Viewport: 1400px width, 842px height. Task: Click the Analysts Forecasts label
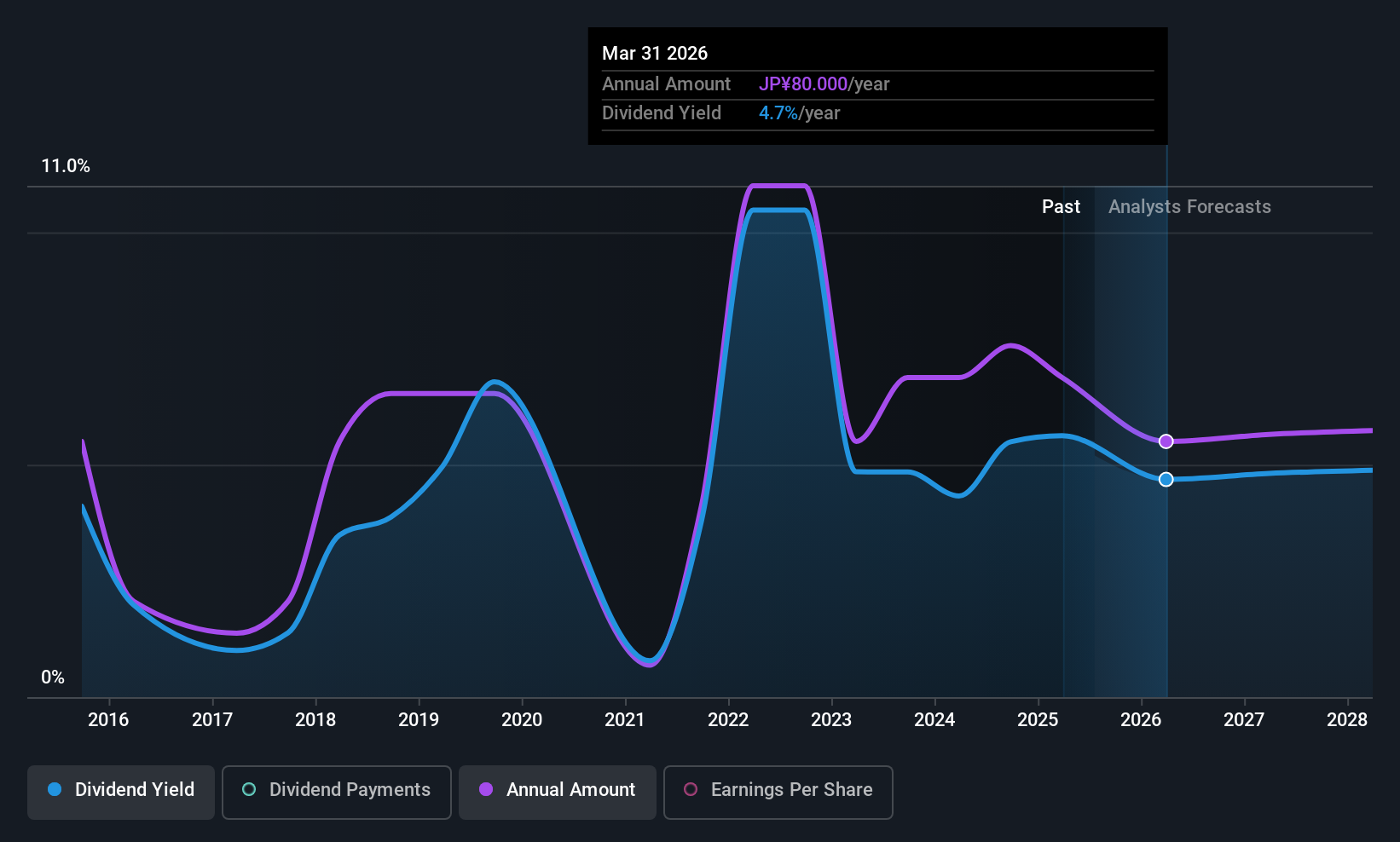(1189, 206)
